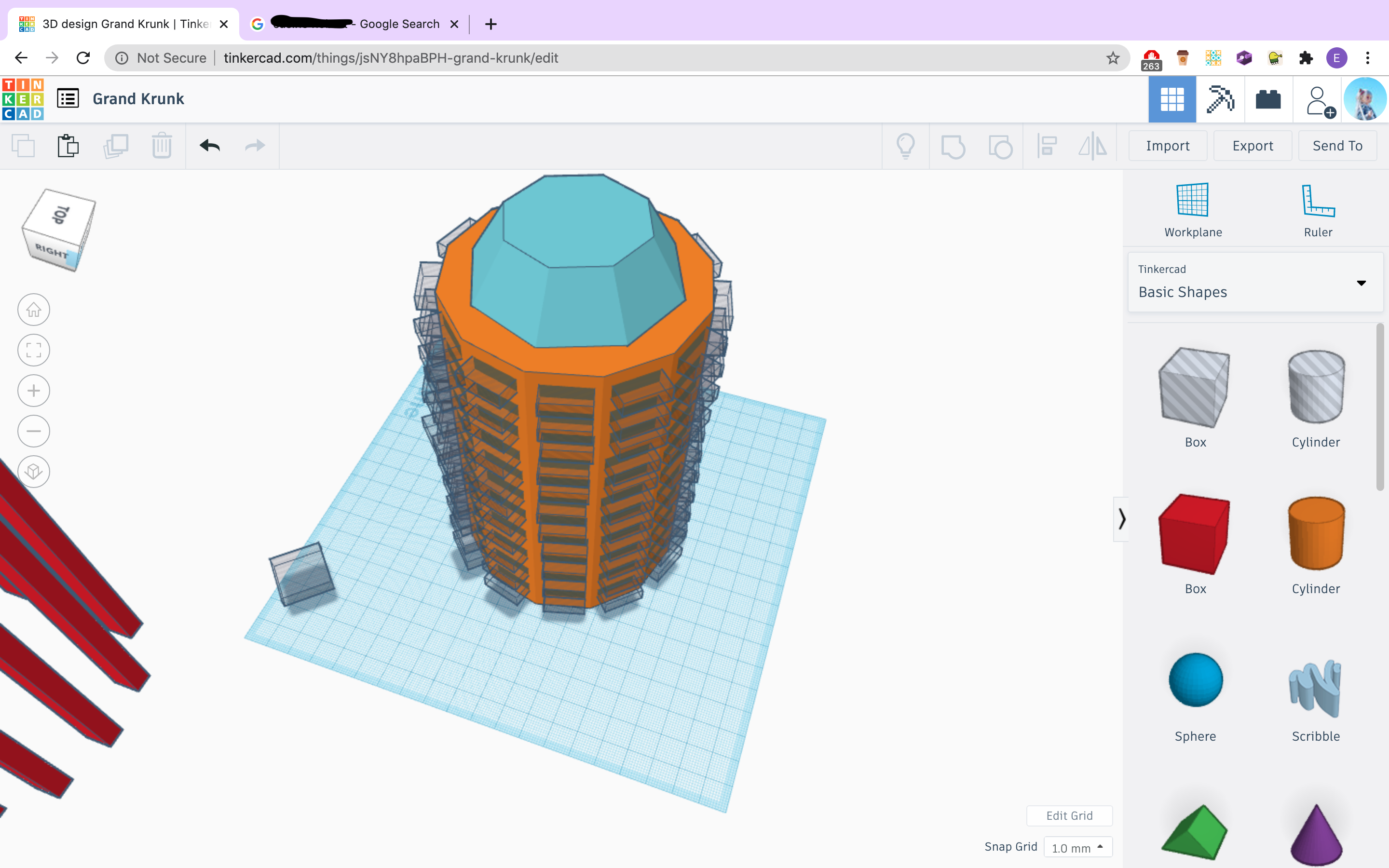Open the Bricks mode
This screenshot has height=868, width=1389.
[x=1268, y=99]
